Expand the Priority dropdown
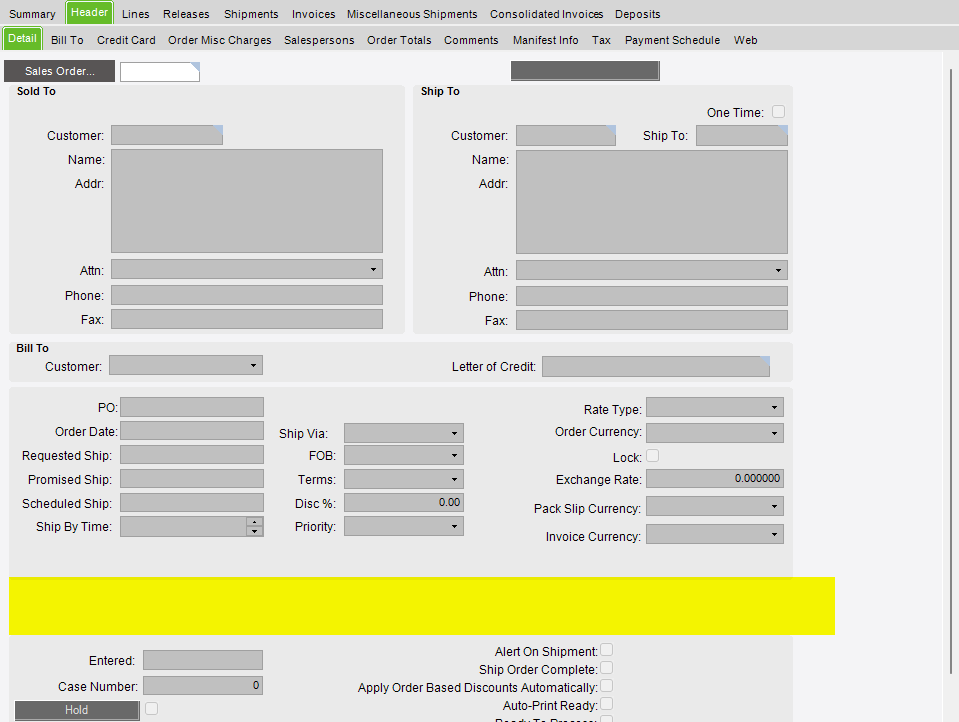 pyautogui.click(x=454, y=526)
